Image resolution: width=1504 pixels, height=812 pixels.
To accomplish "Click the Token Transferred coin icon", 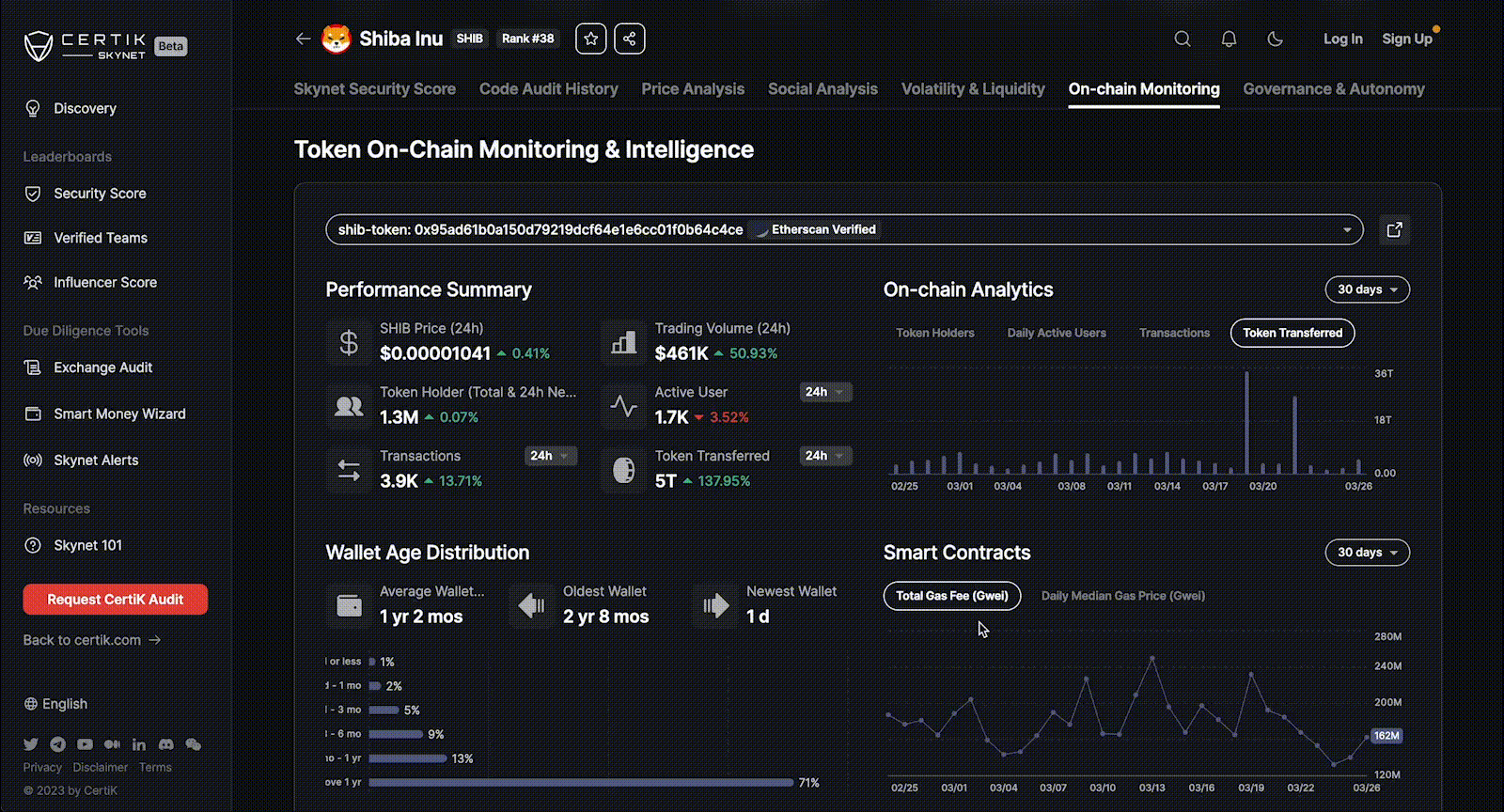I will tap(623, 470).
